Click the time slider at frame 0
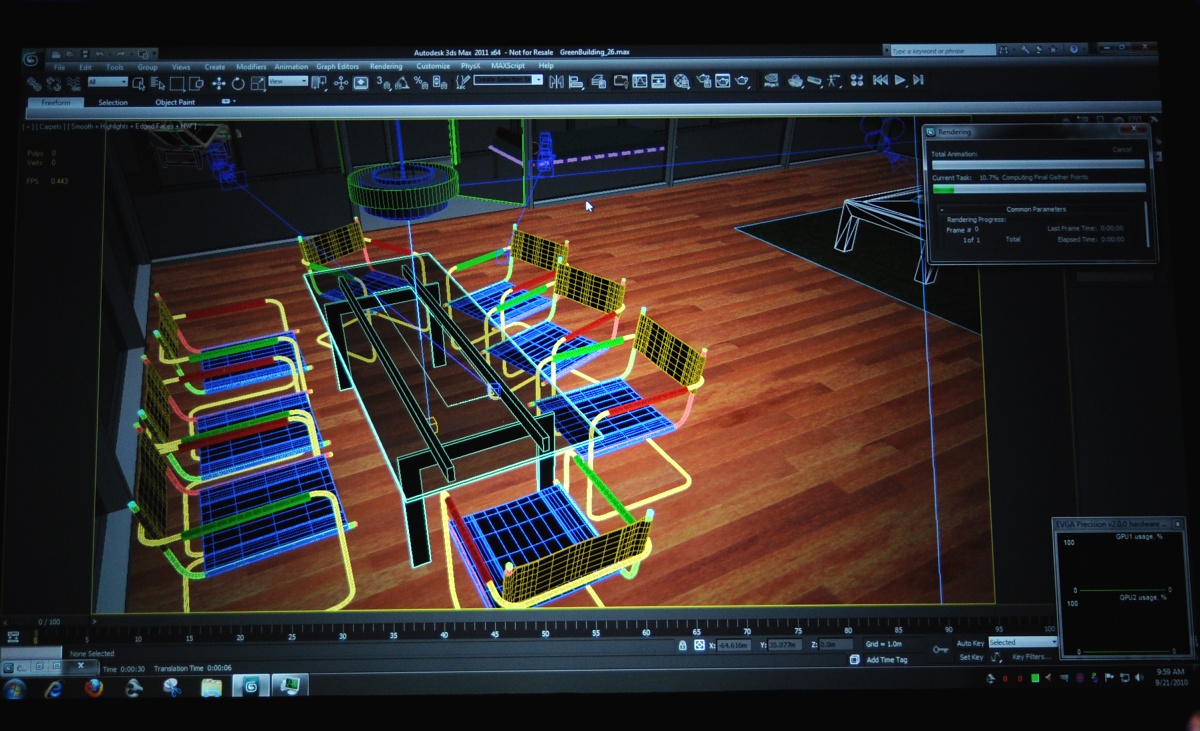This screenshot has width=1200, height=731. coord(52,622)
